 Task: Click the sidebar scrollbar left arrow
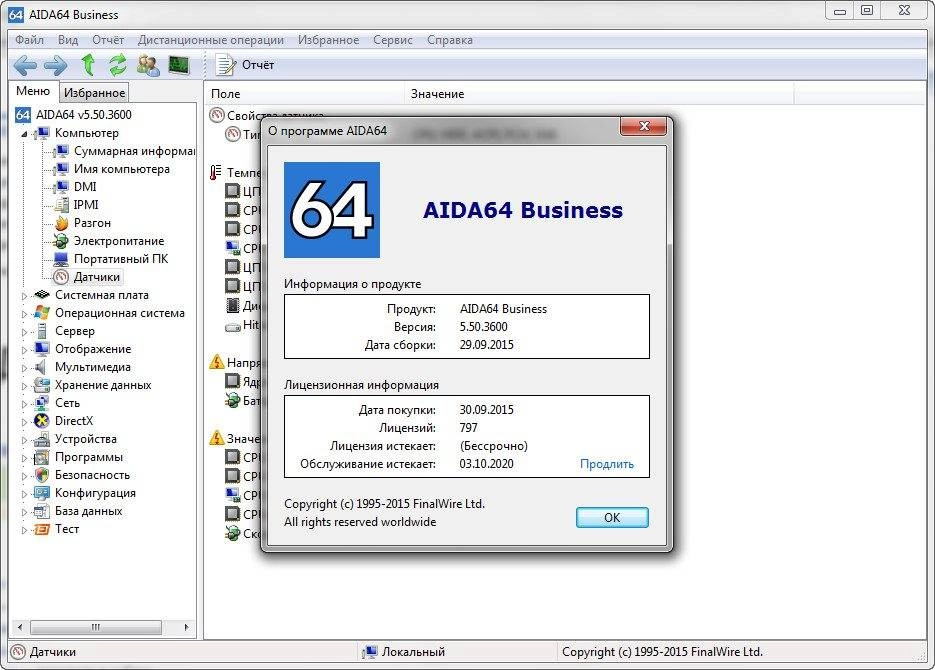(x=20, y=627)
